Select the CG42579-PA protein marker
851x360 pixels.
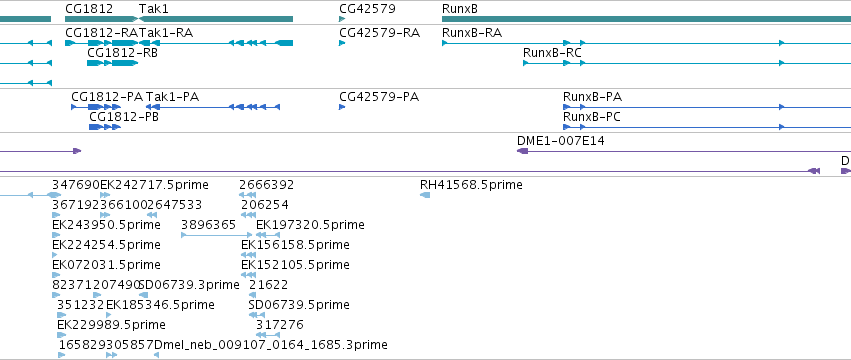[342, 107]
